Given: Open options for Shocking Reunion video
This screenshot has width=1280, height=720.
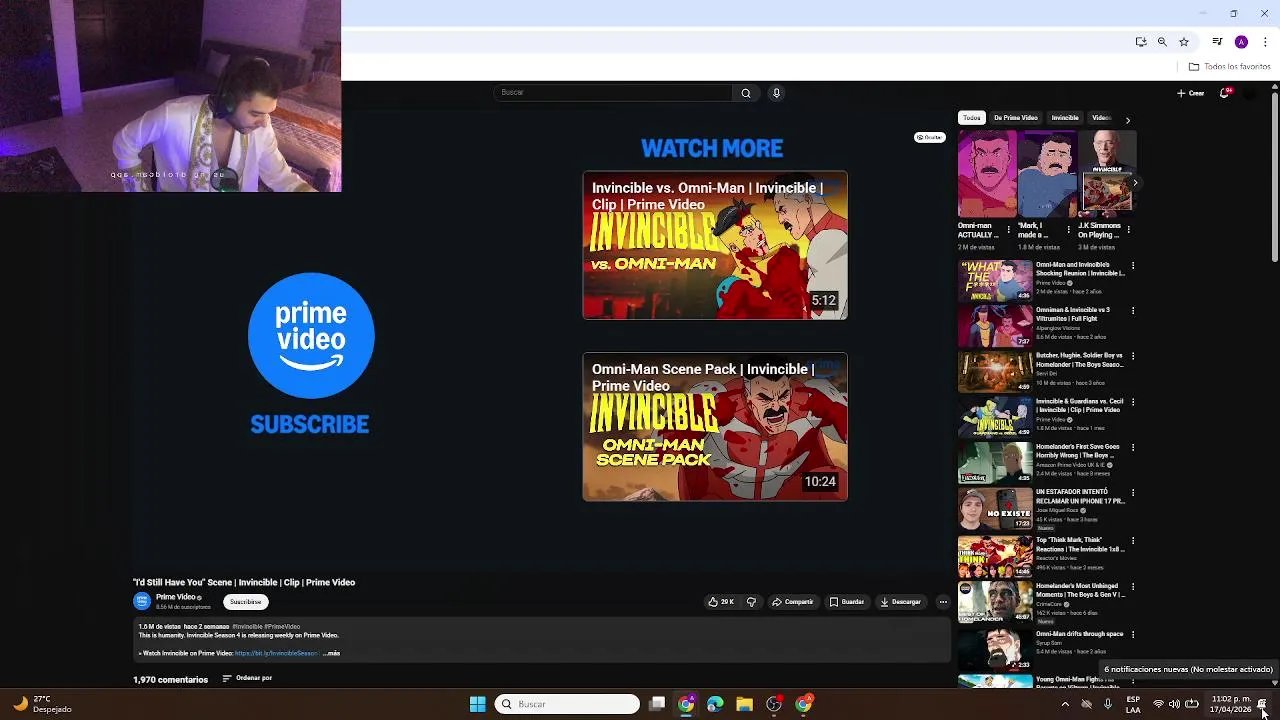Looking at the screenshot, I should tap(1133, 266).
